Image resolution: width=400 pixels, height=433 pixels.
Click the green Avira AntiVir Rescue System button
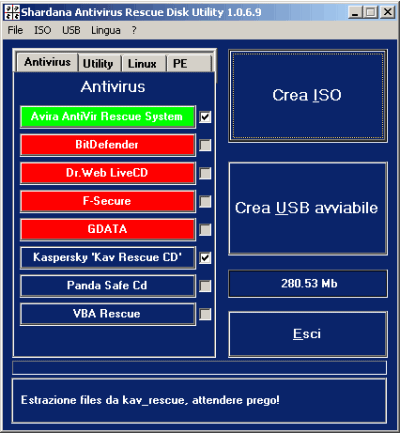pos(107,117)
